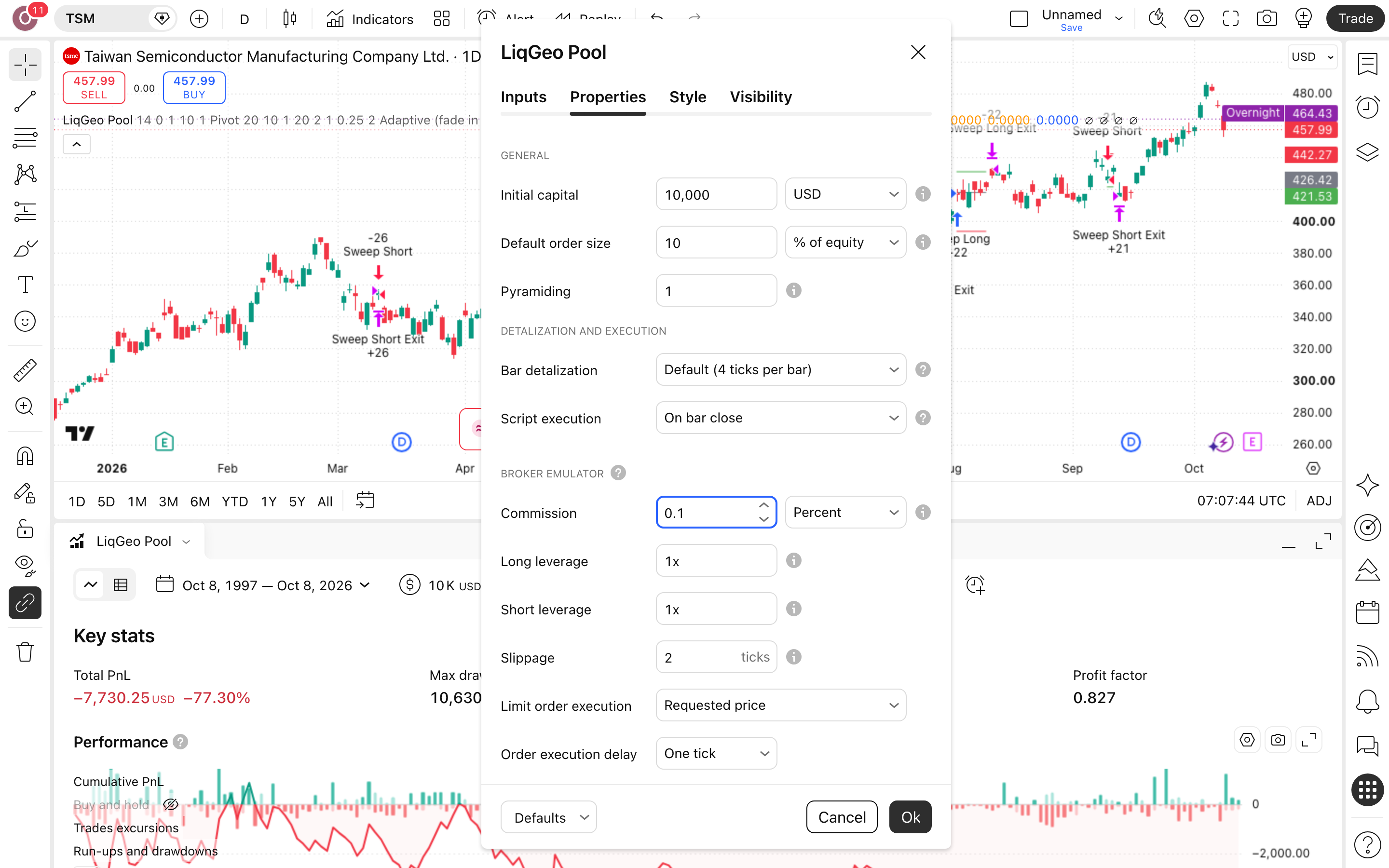Open the Indicators menu

(x=369, y=19)
